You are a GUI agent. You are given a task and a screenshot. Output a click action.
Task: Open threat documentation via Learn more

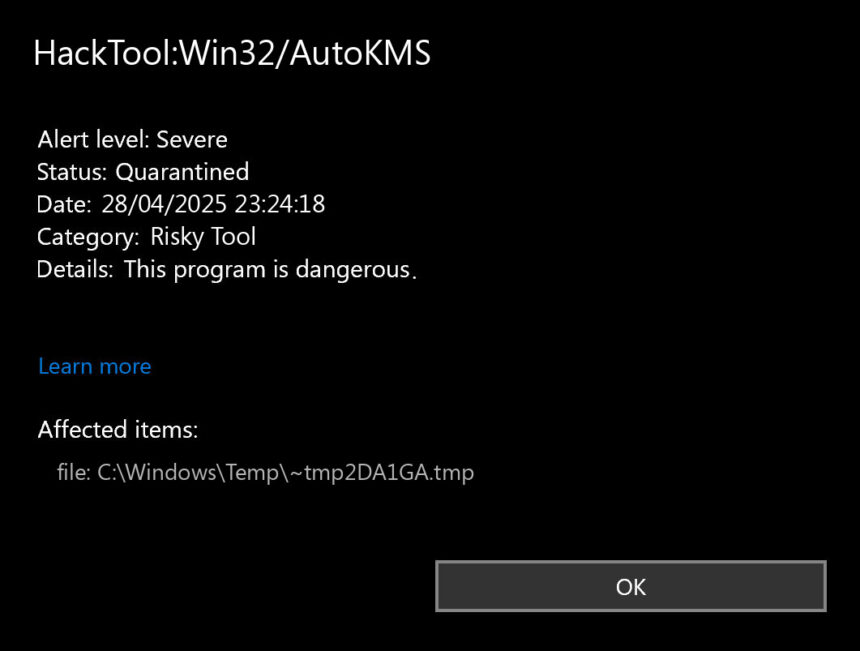pos(94,366)
